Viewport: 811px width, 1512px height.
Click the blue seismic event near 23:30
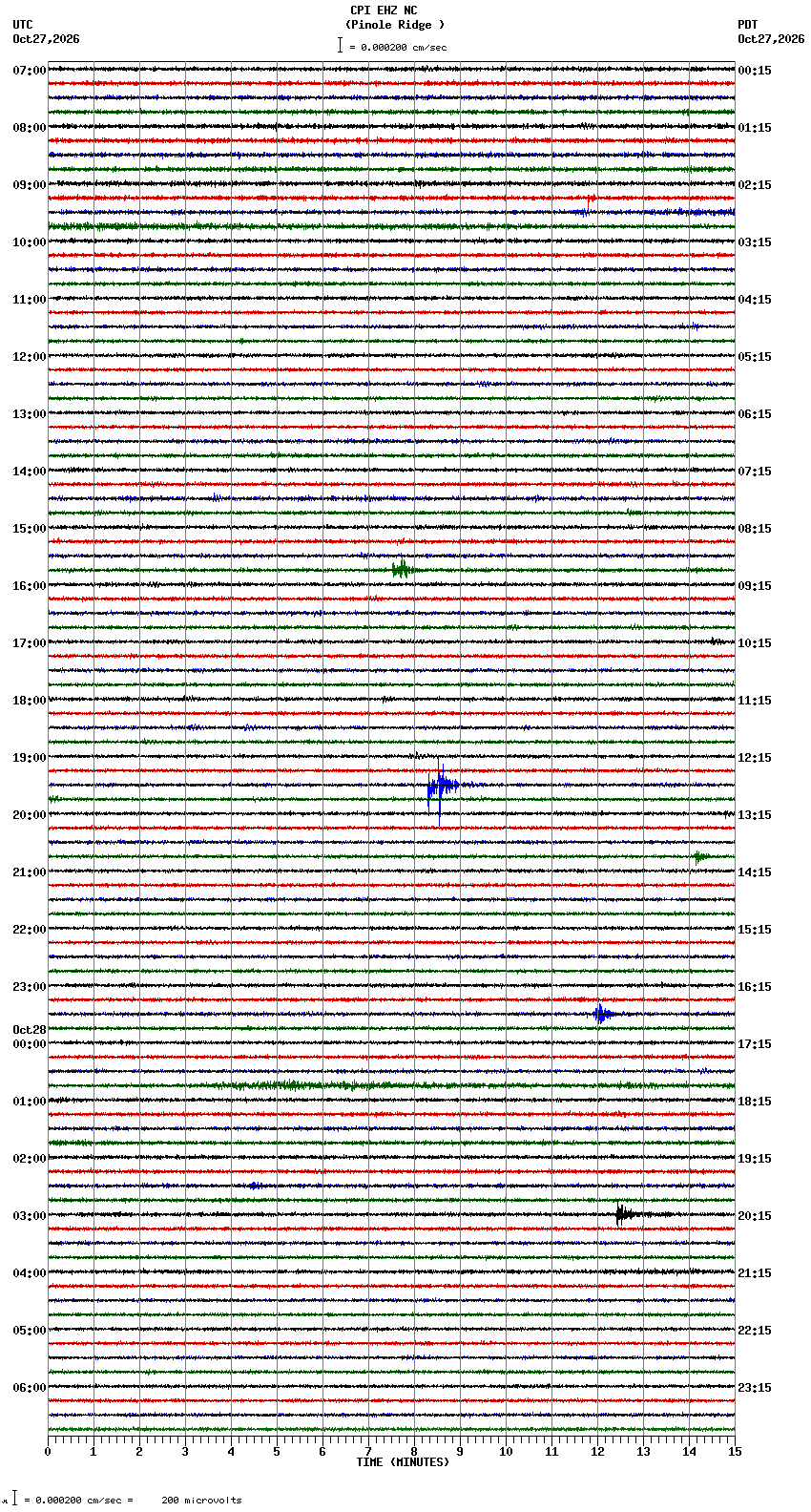click(x=602, y=1014)
